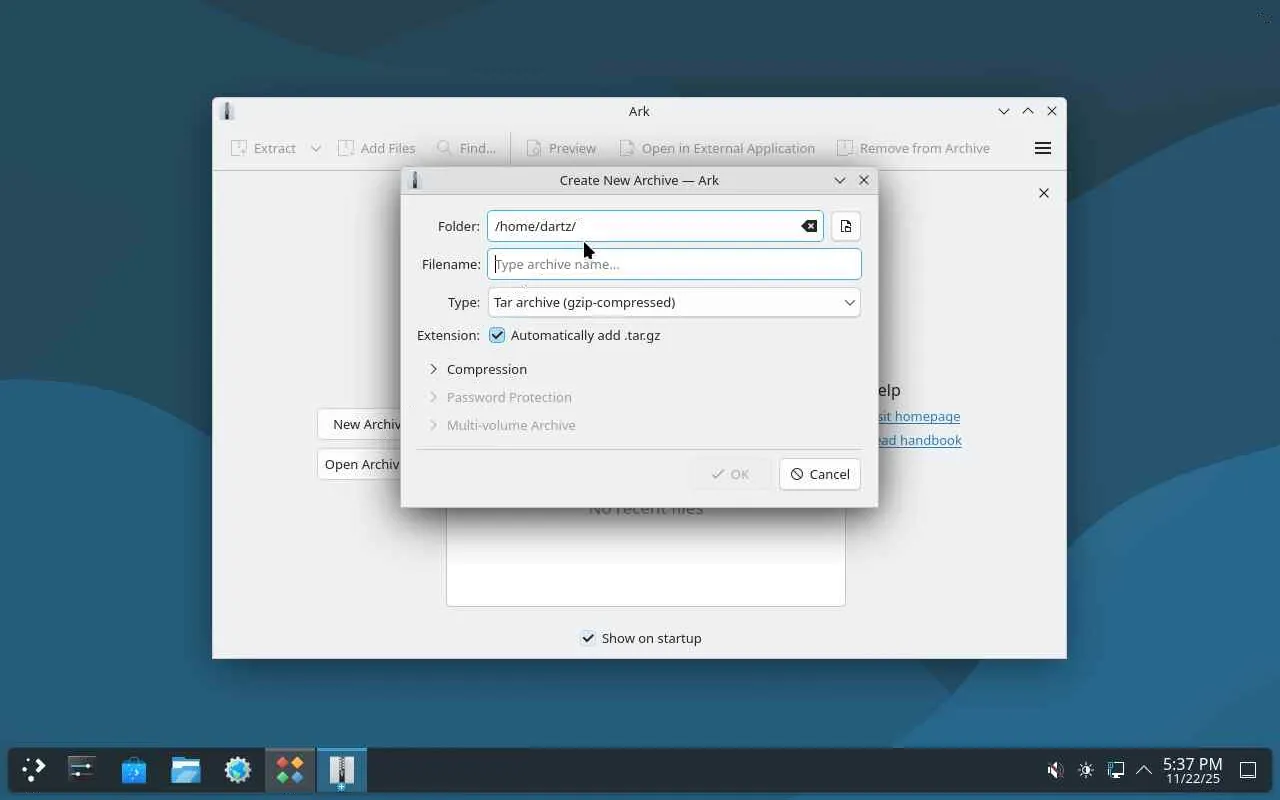Expand hidden system tray icons
This screenshot has width=1280, height=800.
point(1144,770)
